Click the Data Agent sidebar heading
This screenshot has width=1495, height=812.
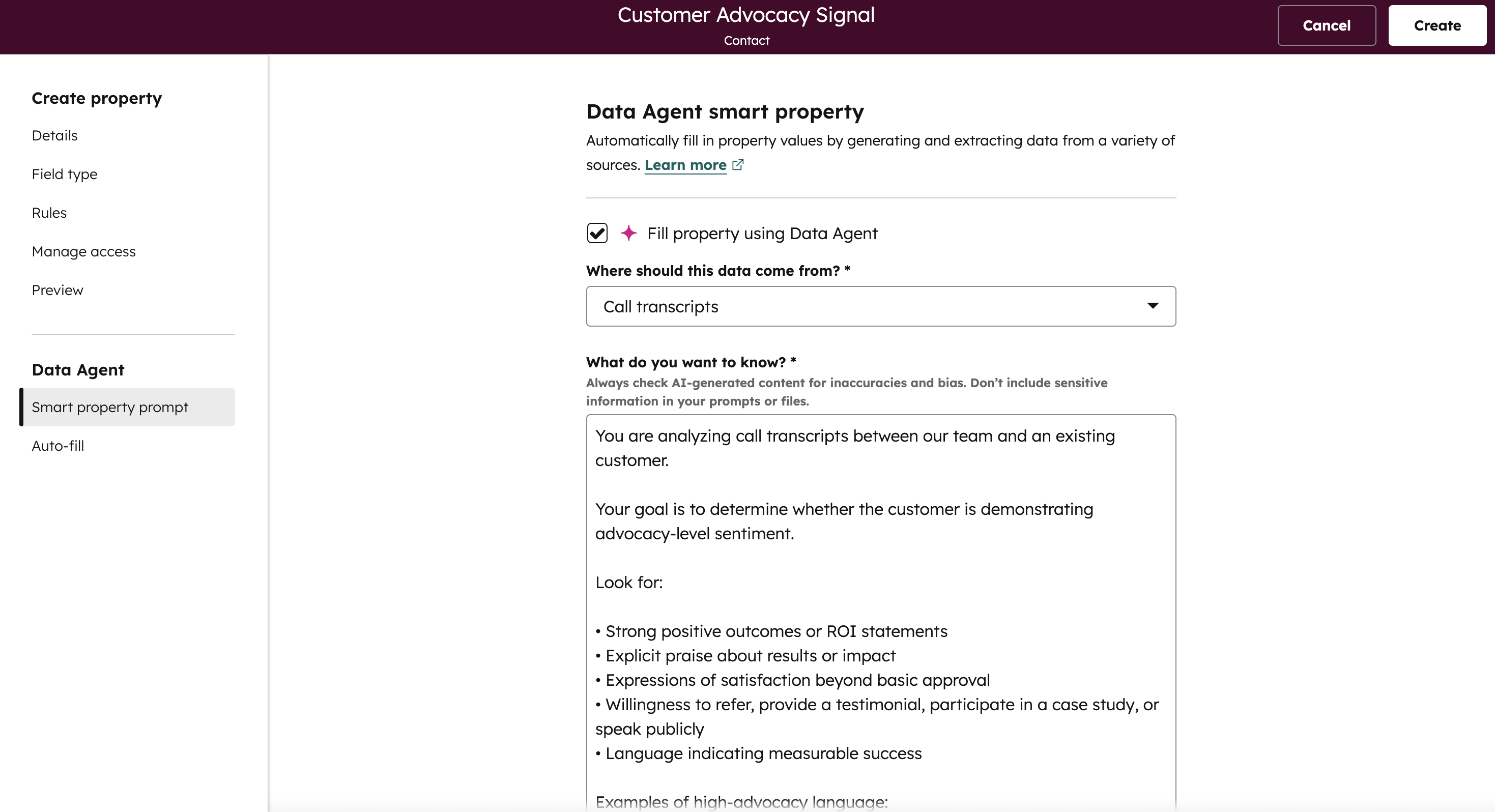tap(78, 369)
